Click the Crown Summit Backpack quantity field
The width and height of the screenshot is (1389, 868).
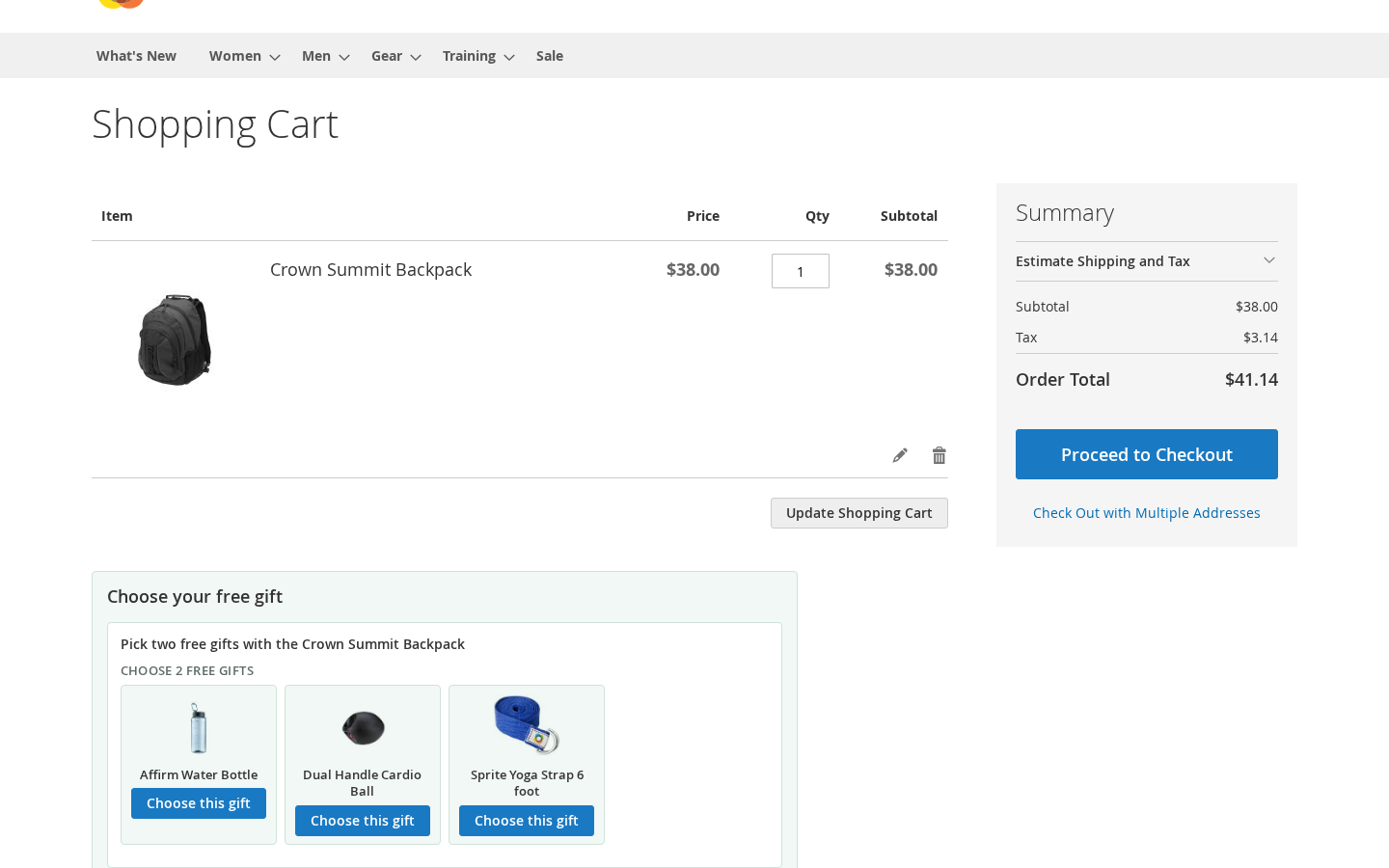click(x=801, y=271)
